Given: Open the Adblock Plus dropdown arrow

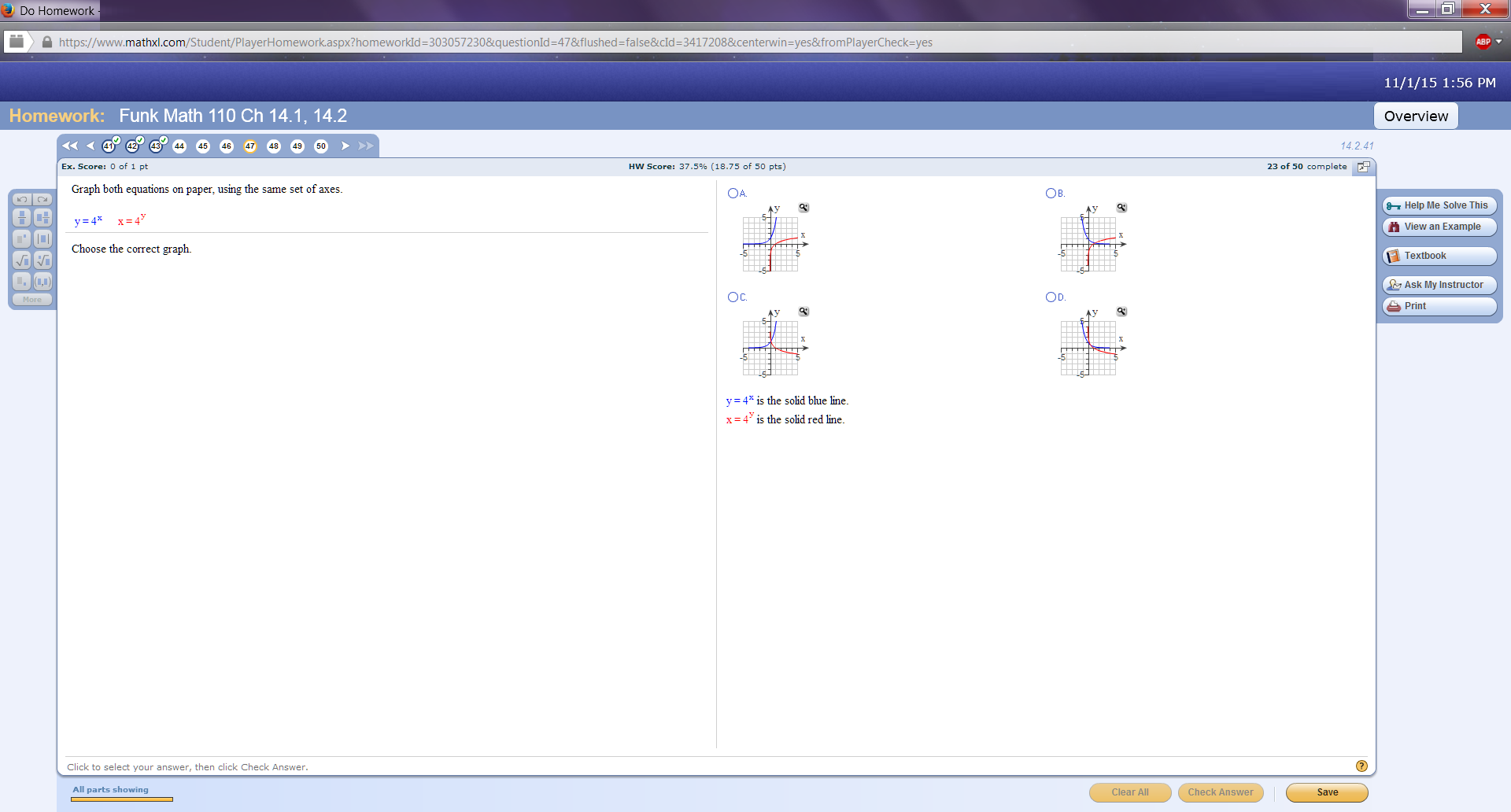Looking at the screenshot, I should tap(1498, 42).
